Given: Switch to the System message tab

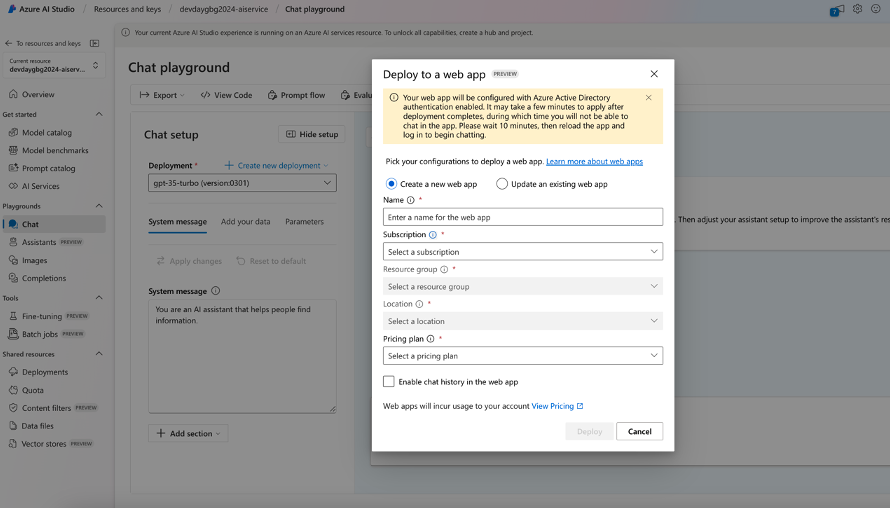Looking at the screenshot, I should [178, 222].
